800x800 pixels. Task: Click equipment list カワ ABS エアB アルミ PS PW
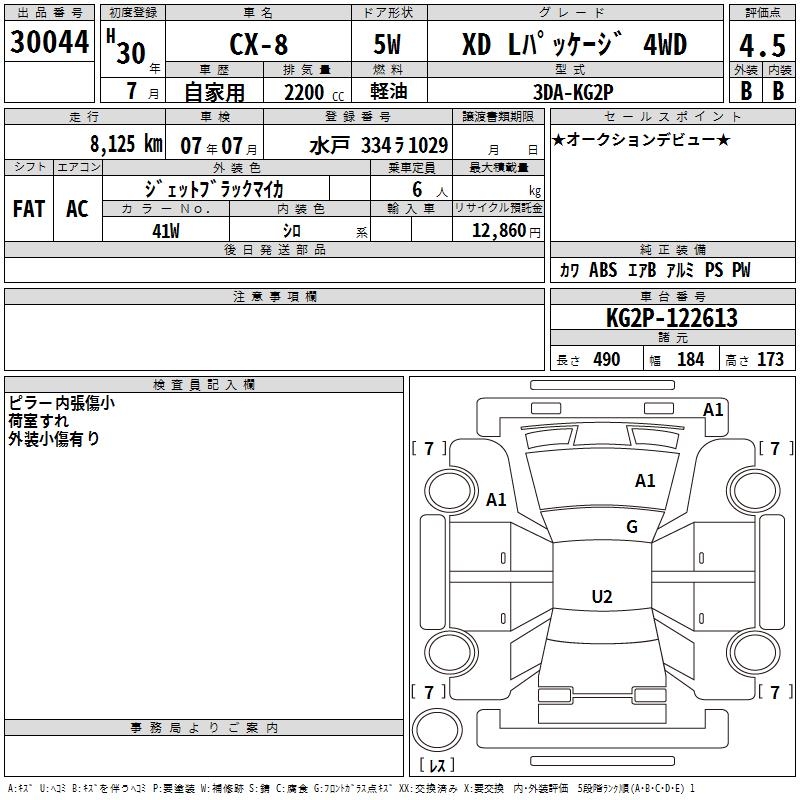point(655,270)
